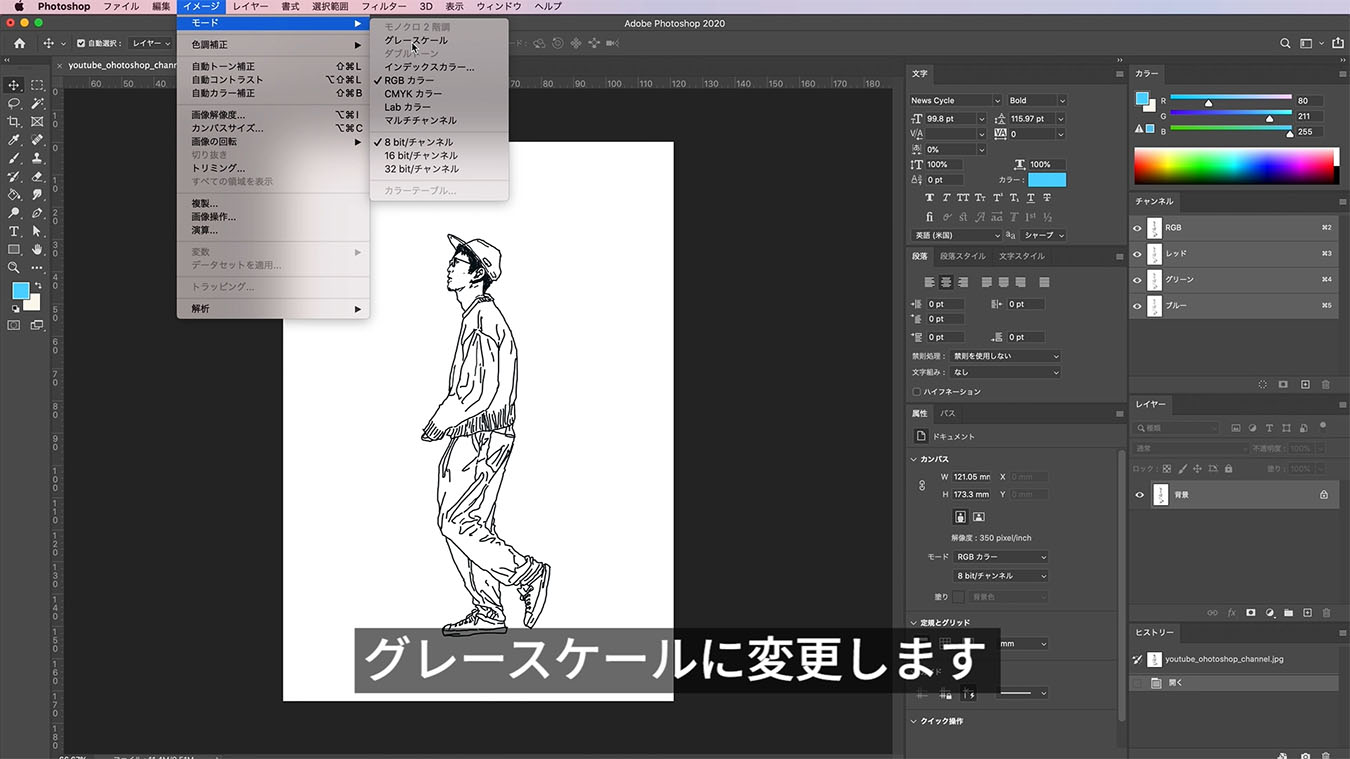Open font size 99.8 pt dropdown
Image resolution: width=1350 pixels, height=759 pixels.
(980, 119)
